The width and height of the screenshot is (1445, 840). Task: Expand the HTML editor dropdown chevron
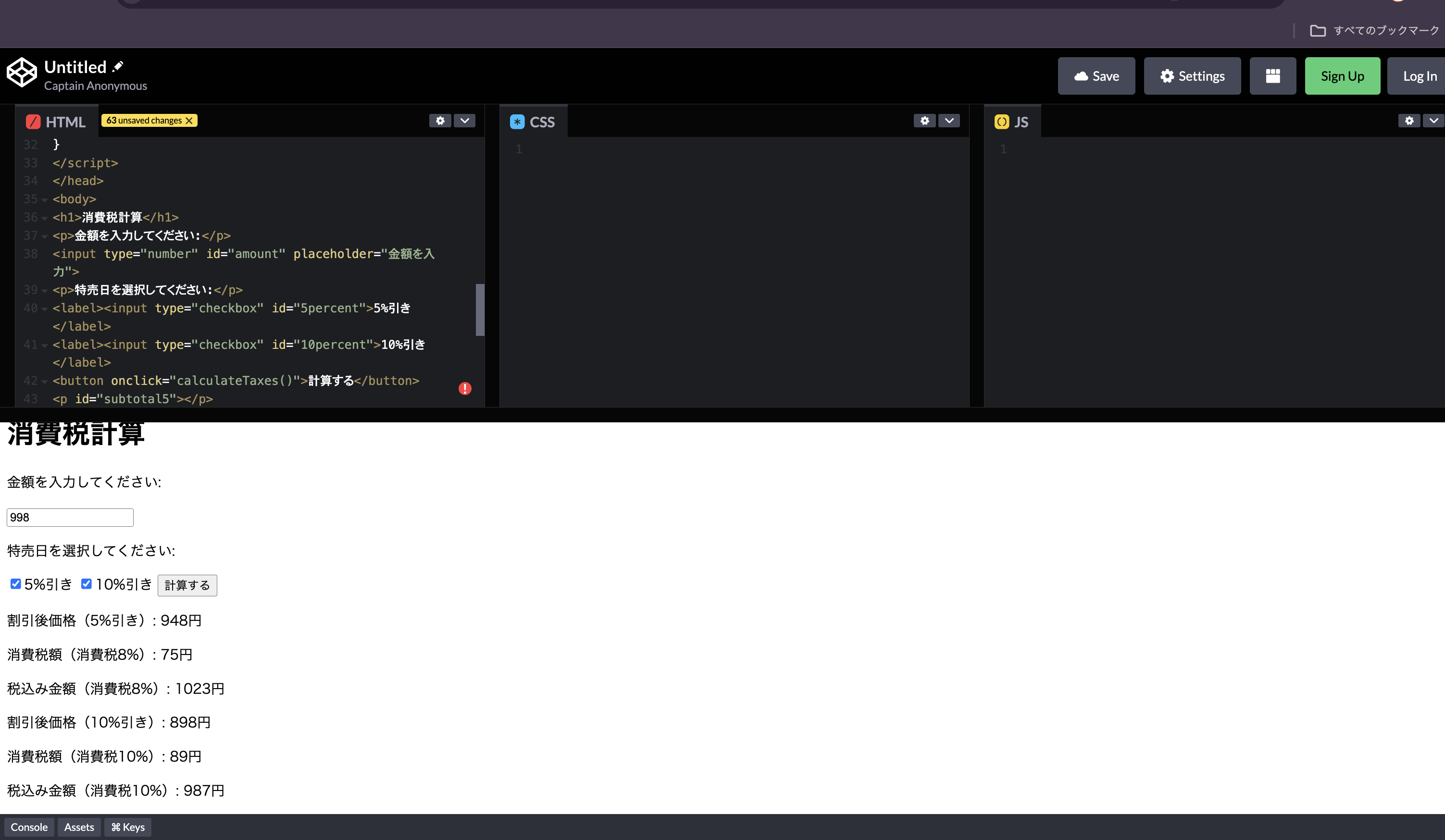click(464, 121)
